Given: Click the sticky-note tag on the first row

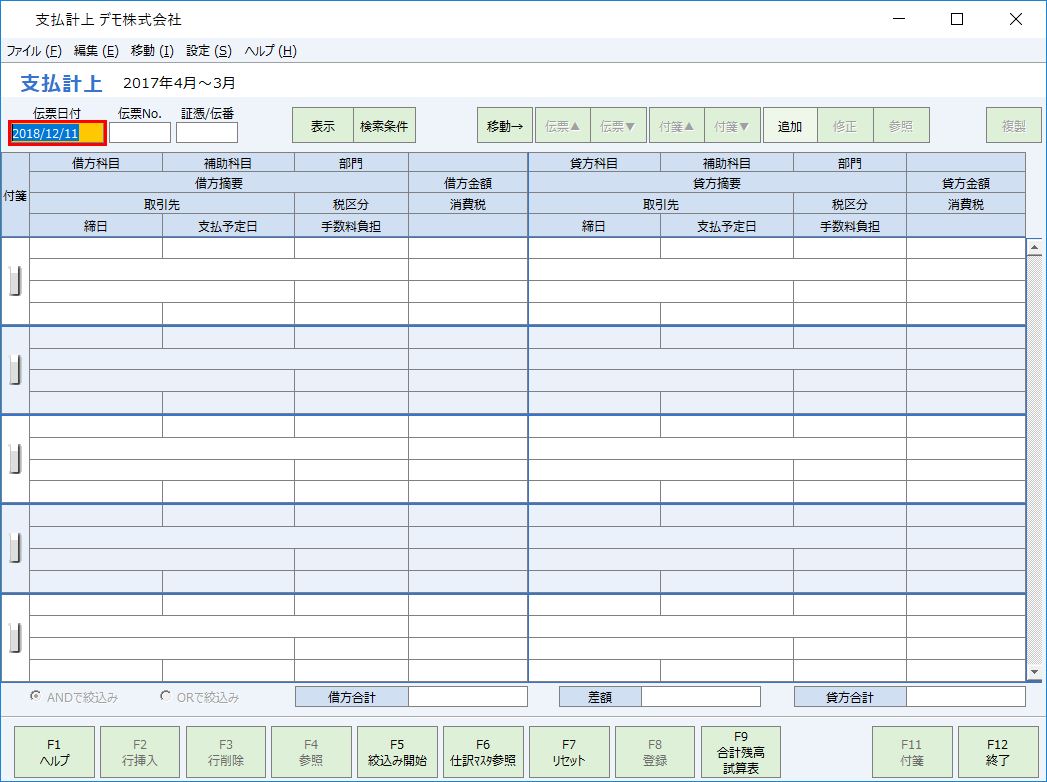Looking at the screenshot, I should (x=14, y=281).
